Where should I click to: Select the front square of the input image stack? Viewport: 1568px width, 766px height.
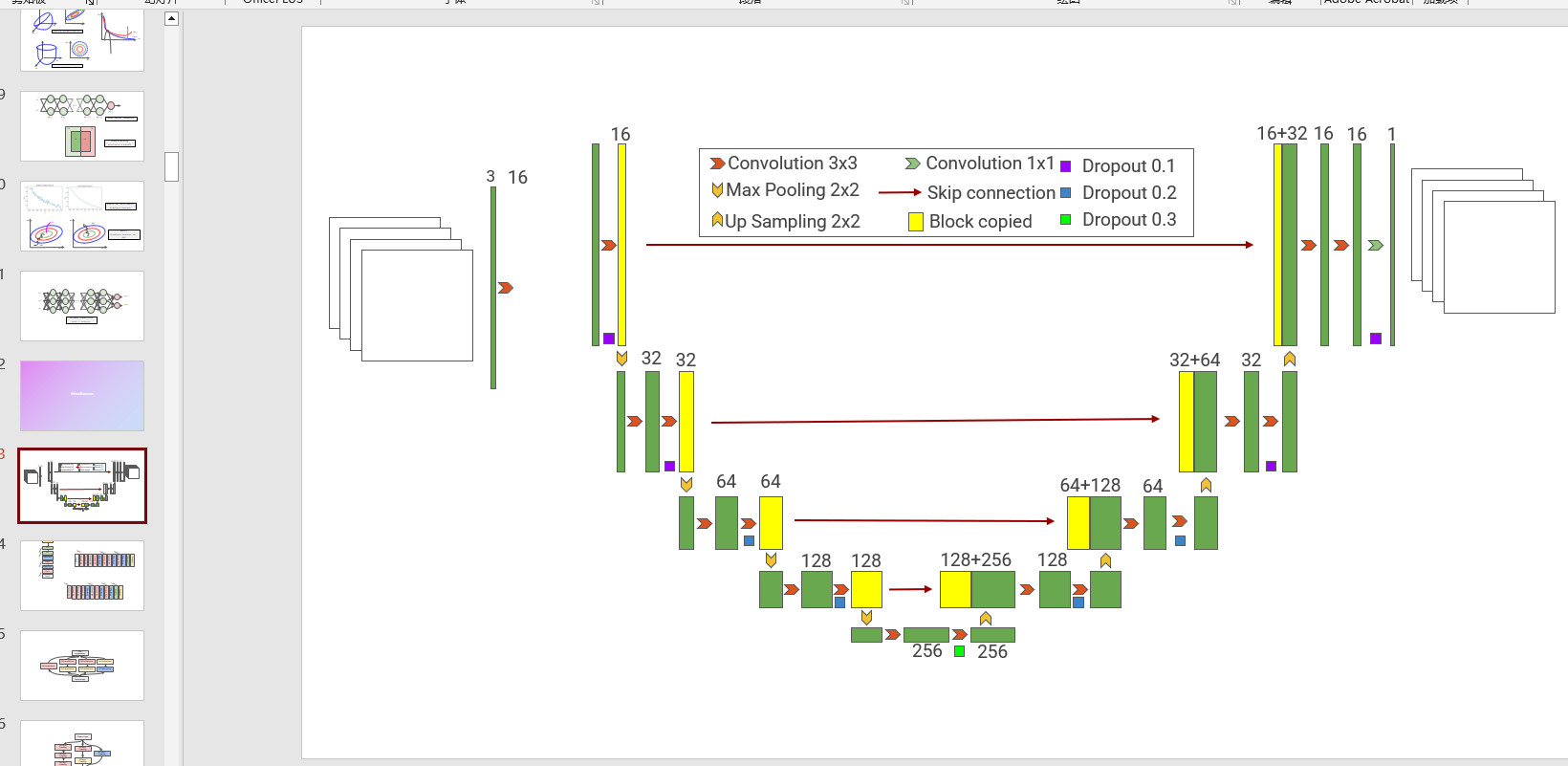click(417, 305)
